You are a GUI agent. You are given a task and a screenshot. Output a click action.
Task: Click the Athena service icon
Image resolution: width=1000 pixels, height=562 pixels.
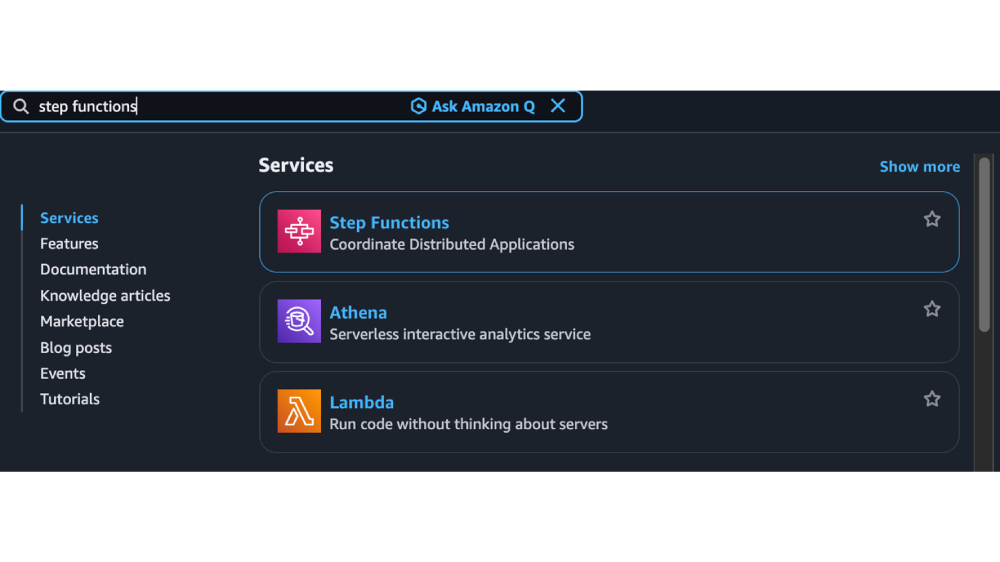(299, 321)
